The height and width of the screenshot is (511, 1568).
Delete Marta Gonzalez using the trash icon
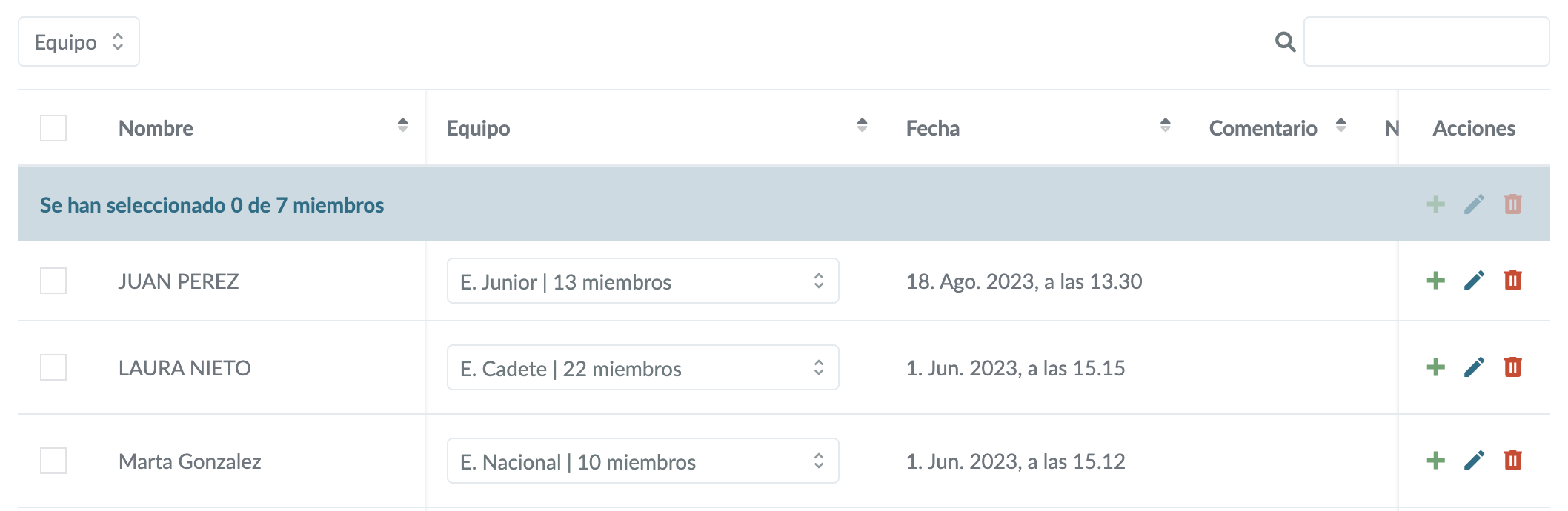pos(1512,461)
